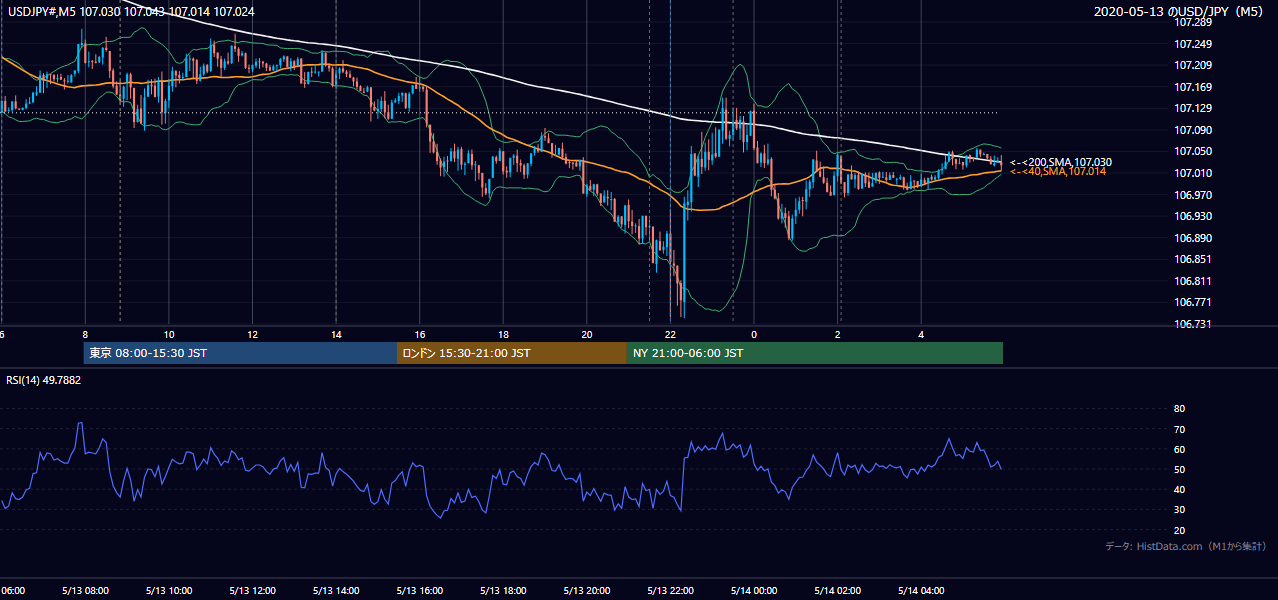Click the 5/13 12:00 date axis label
This screenshot has height=600, width=1278.
(x=252, y=591)
